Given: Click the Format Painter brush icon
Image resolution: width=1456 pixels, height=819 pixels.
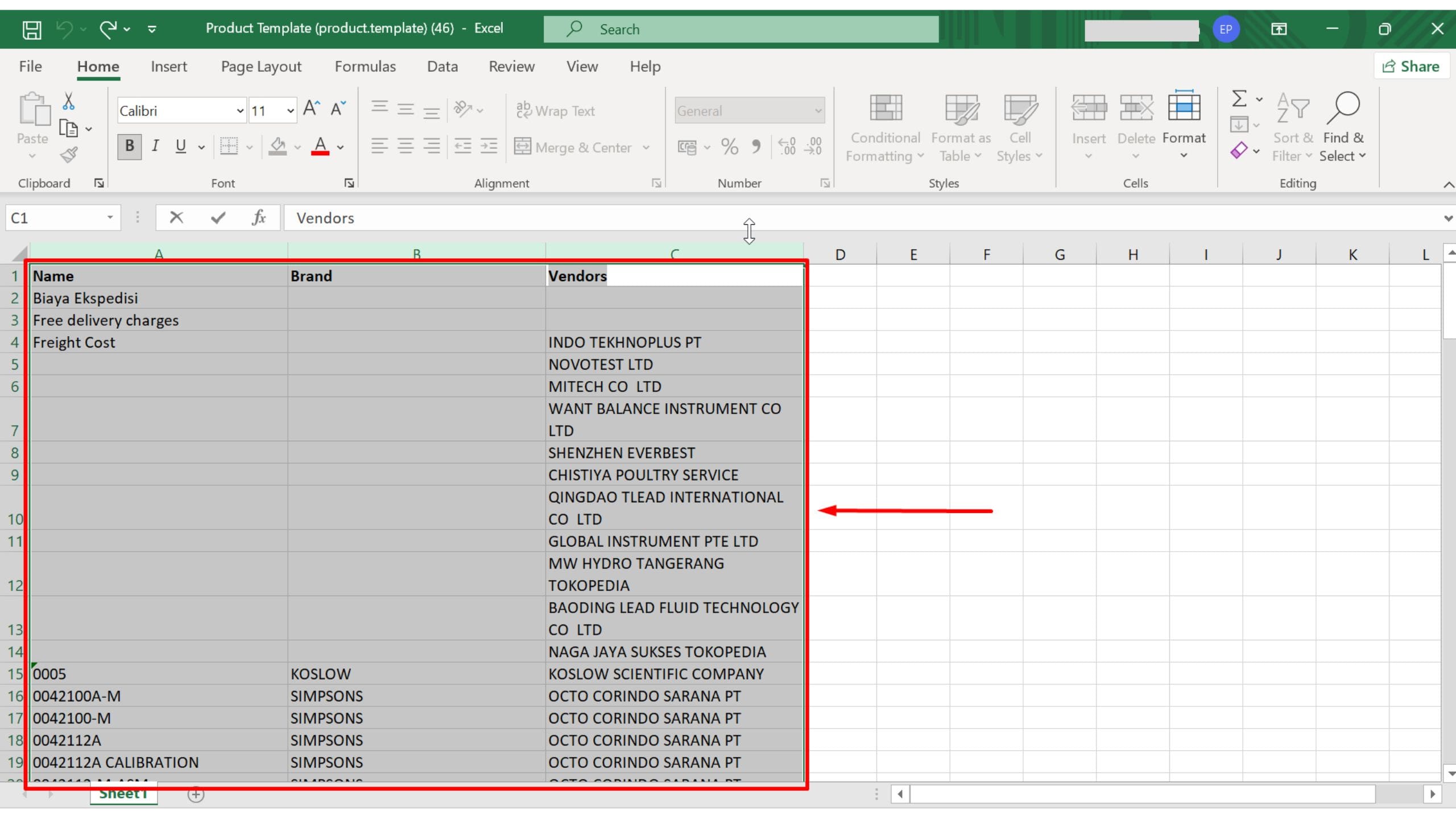Looking at the screenshot, I should [x=69, y=155].
